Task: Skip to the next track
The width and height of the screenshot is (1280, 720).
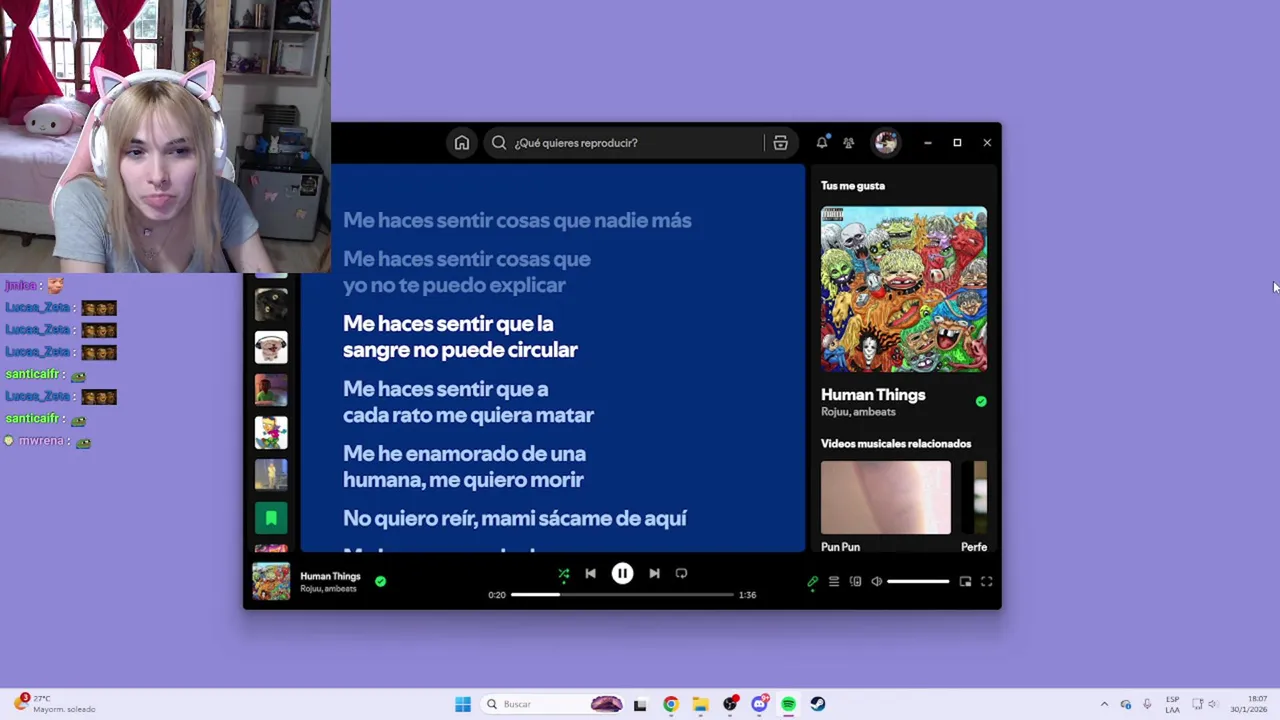Action: tap(654, 574)
